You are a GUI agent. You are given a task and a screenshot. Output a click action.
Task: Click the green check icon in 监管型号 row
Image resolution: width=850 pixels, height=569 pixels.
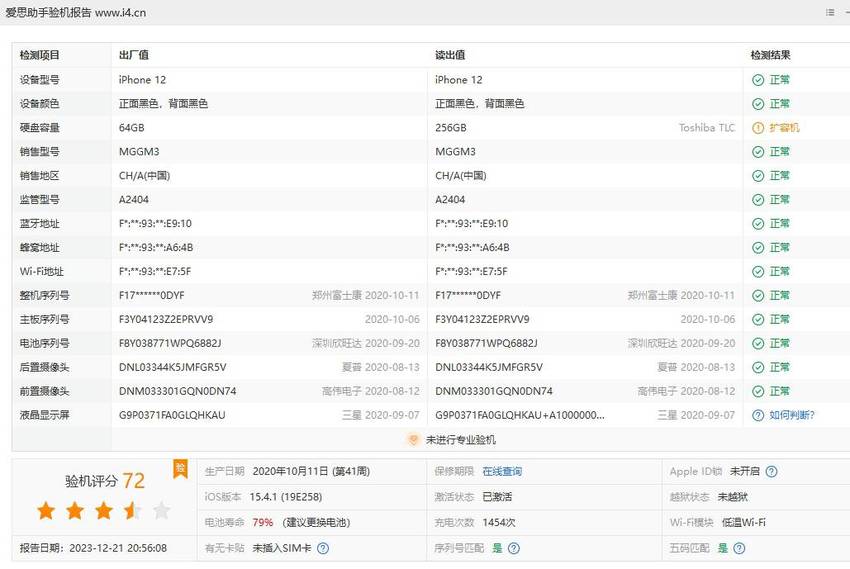tap(758, 200)
